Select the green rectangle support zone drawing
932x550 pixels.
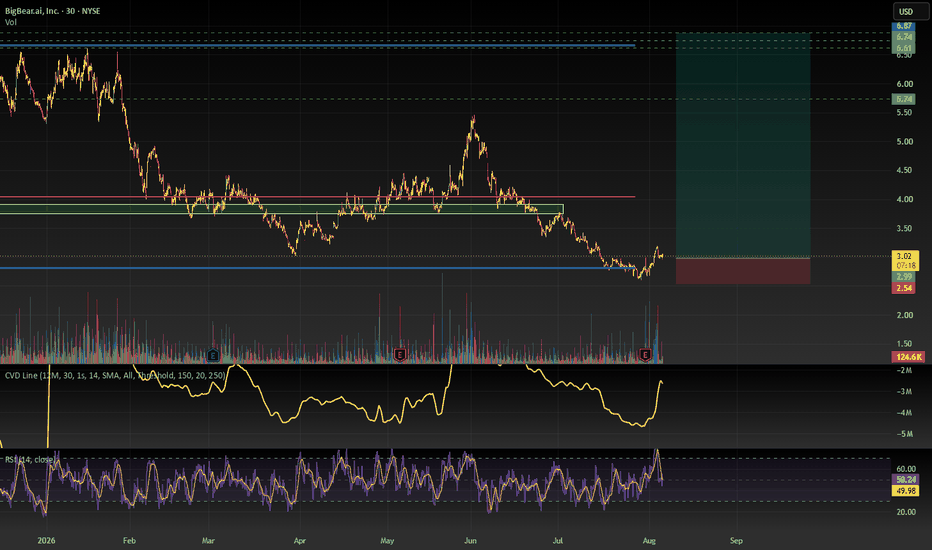(x=282, y=209)
